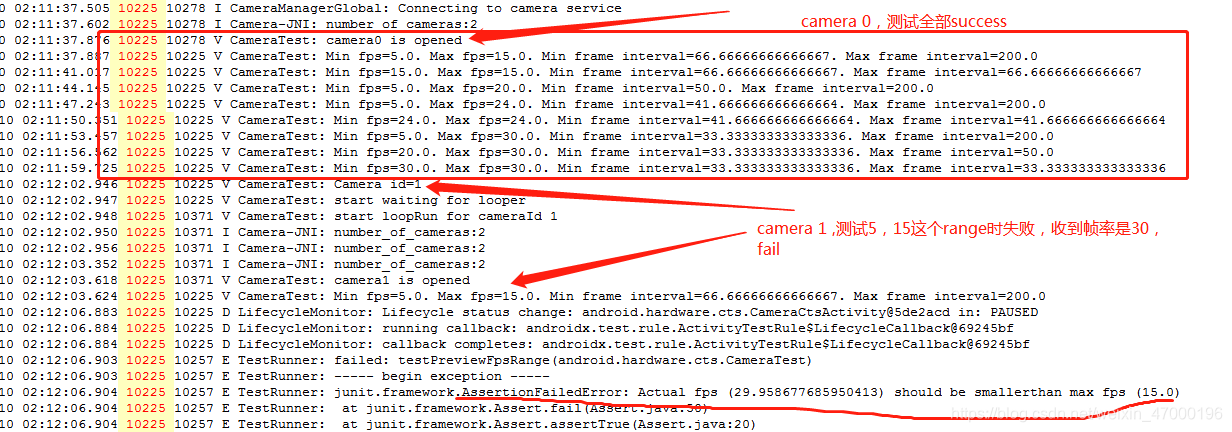Select the AssertionFailedError log line

590,392
